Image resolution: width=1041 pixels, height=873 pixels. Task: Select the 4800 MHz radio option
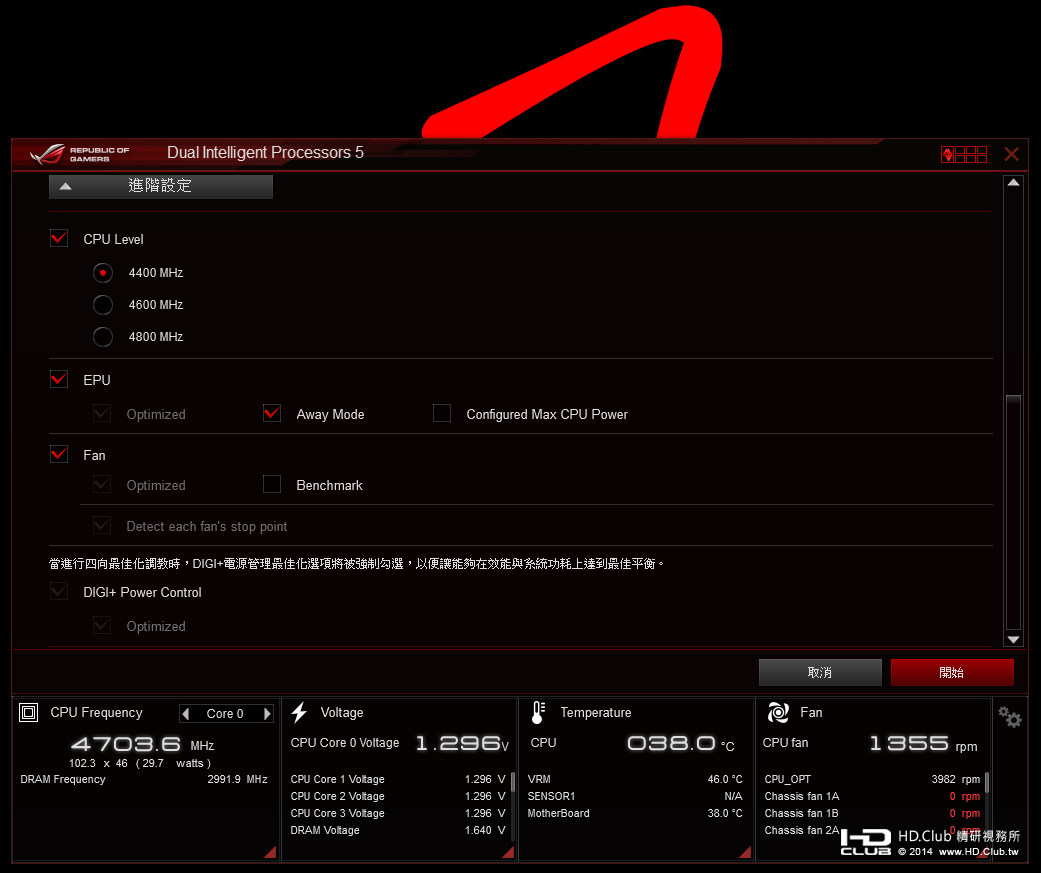tap(103, 337)
